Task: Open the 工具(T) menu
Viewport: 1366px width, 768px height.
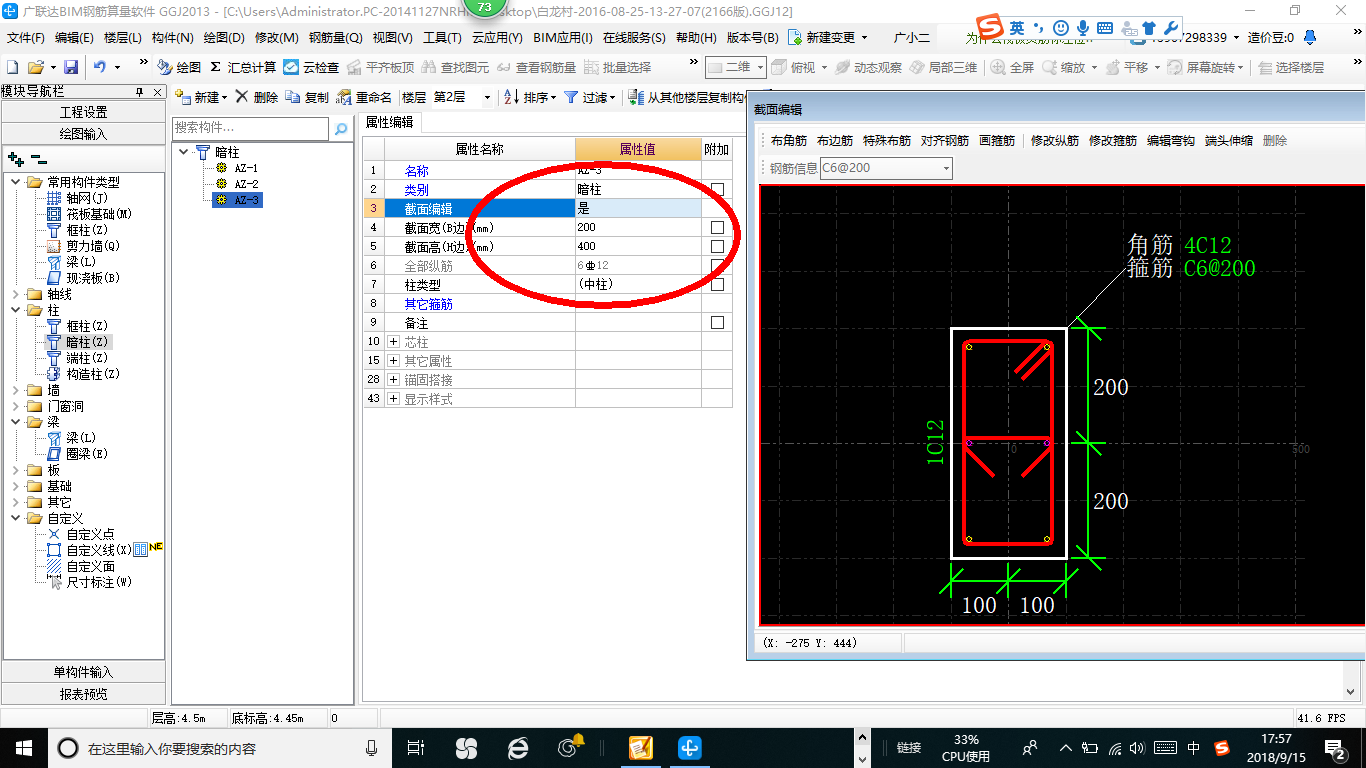Action: 442,38
